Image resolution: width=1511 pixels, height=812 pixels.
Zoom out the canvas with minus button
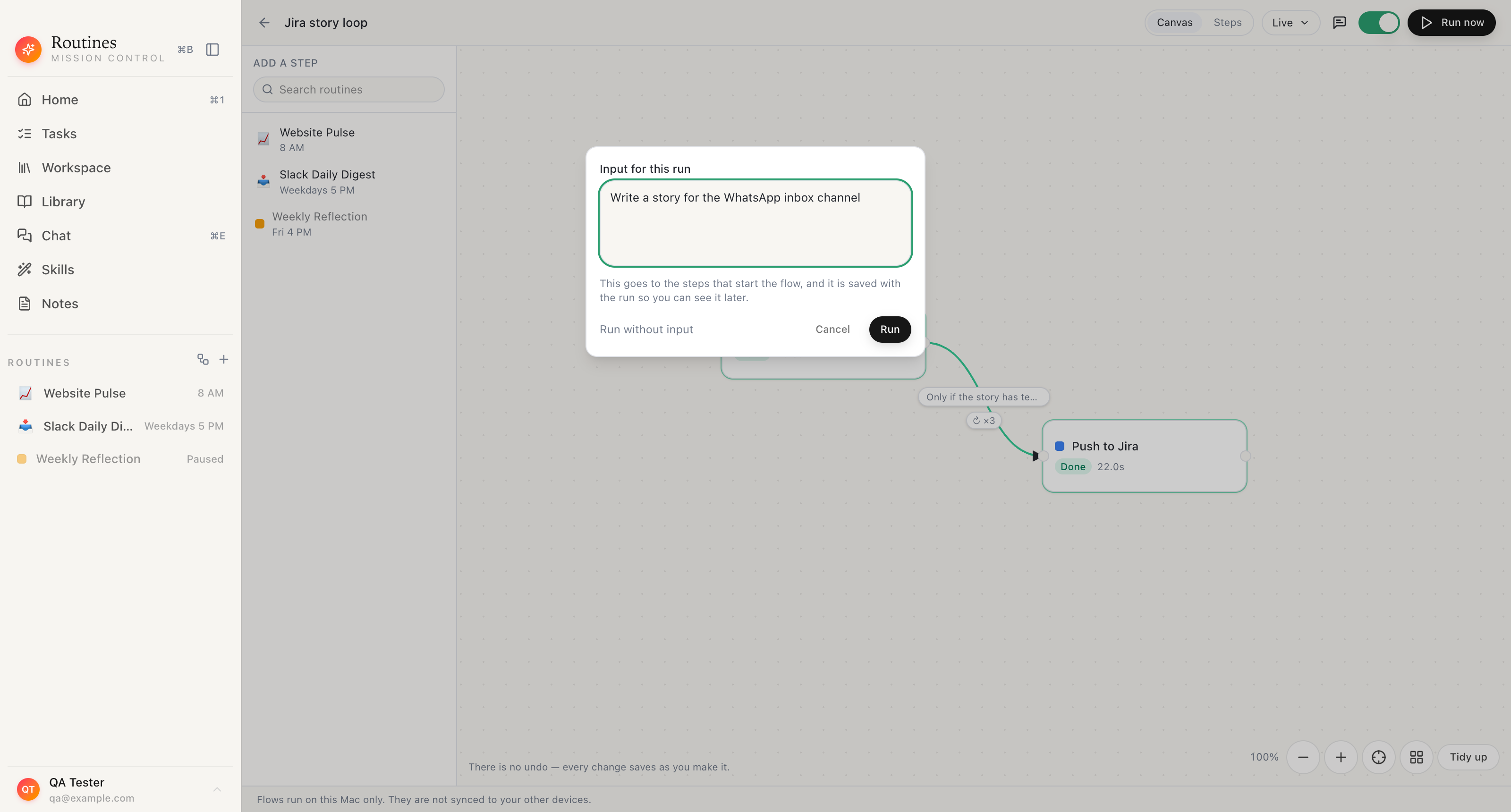(x=1303, y=758)
